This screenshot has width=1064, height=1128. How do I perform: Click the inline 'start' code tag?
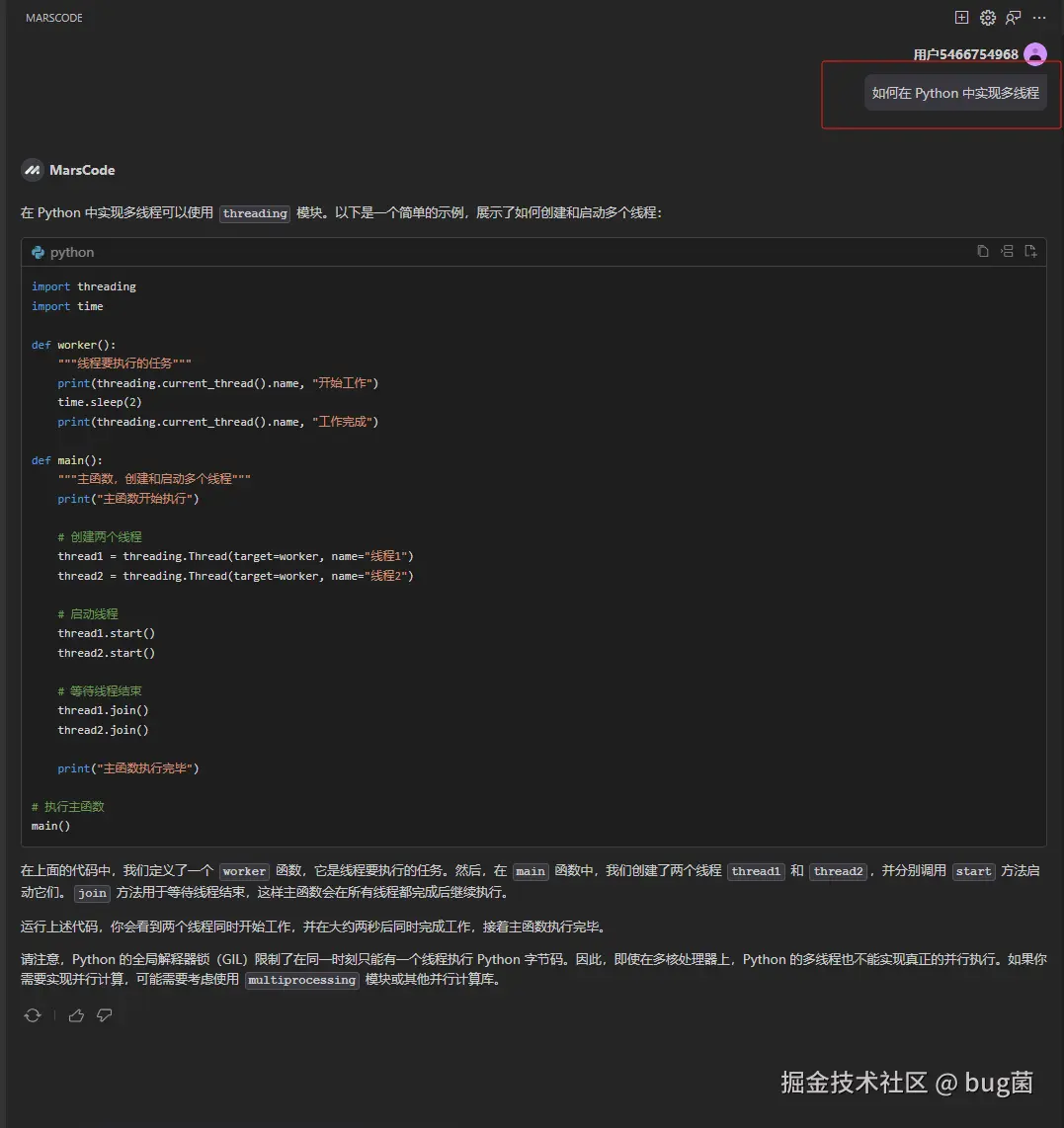[973, 871]
